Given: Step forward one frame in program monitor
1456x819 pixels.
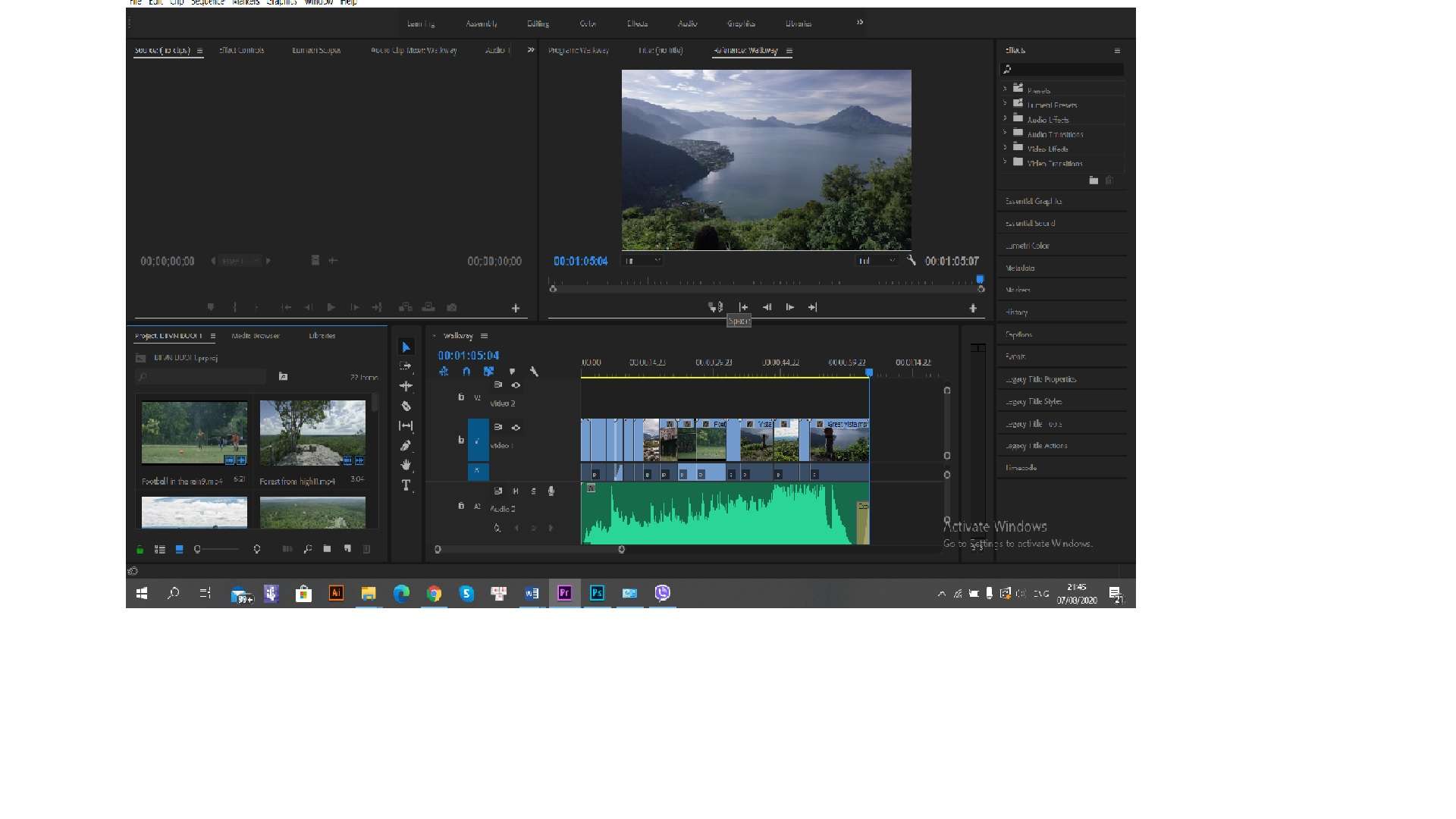Looking at the screenshot, I should (x=789, y=307).
